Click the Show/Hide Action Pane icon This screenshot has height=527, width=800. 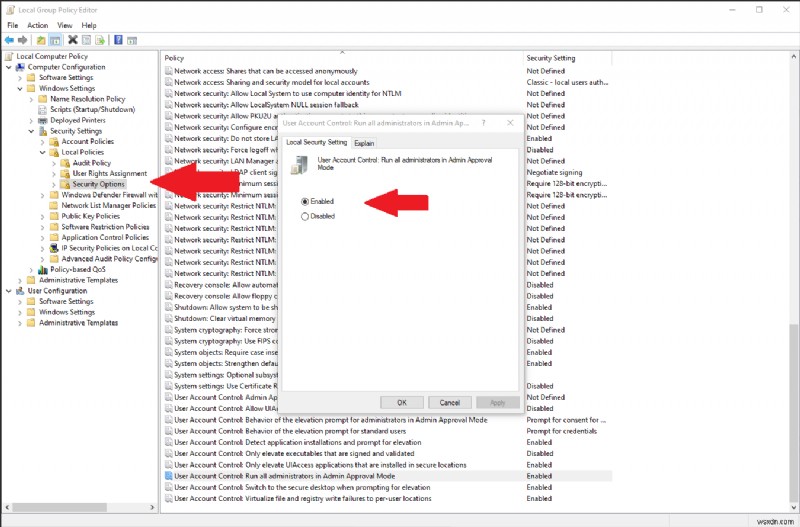(x=132, y=40)
